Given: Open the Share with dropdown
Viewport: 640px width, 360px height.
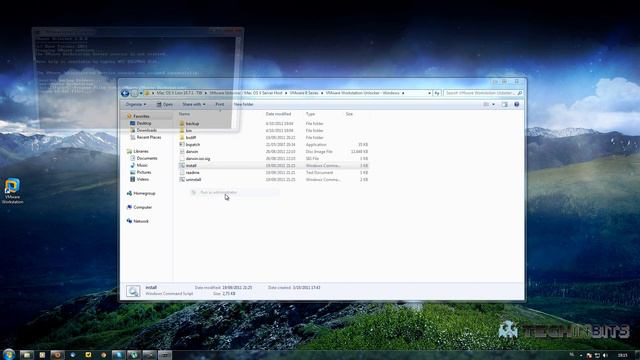Looking at the screenshot, I should 193,104.
